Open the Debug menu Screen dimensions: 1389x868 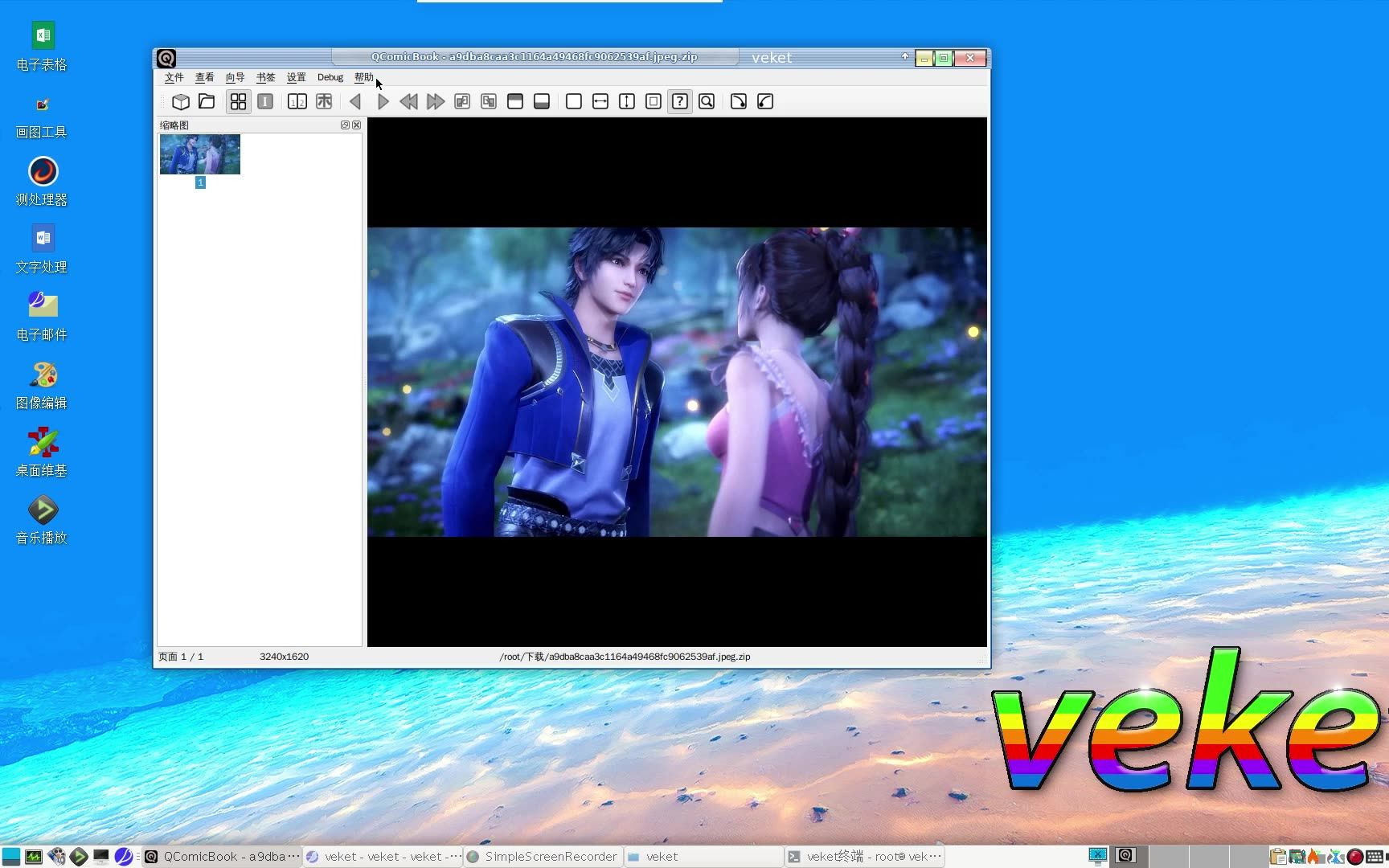pos(330,77)
